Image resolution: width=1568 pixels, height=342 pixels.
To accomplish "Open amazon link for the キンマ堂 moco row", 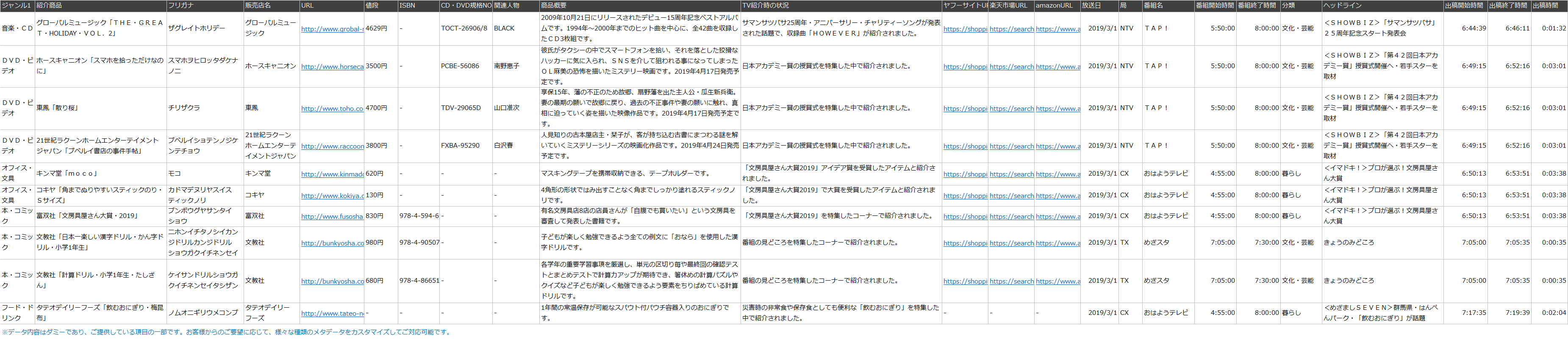I will click(1058, 175).
